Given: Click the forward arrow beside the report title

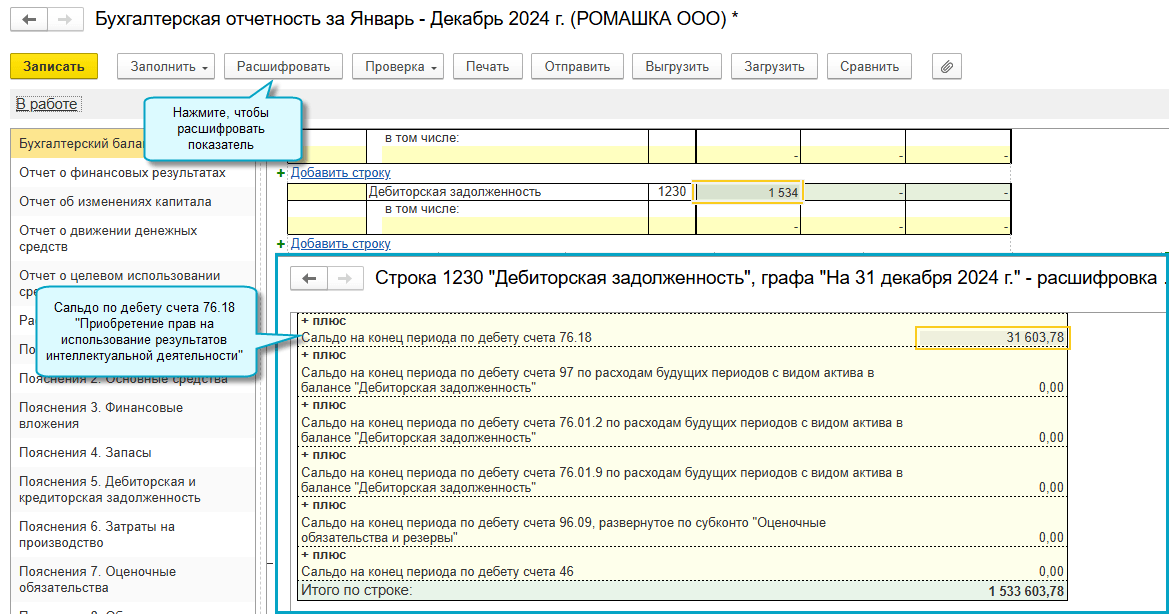Looking at the screenshot, I should click(64, 20).
